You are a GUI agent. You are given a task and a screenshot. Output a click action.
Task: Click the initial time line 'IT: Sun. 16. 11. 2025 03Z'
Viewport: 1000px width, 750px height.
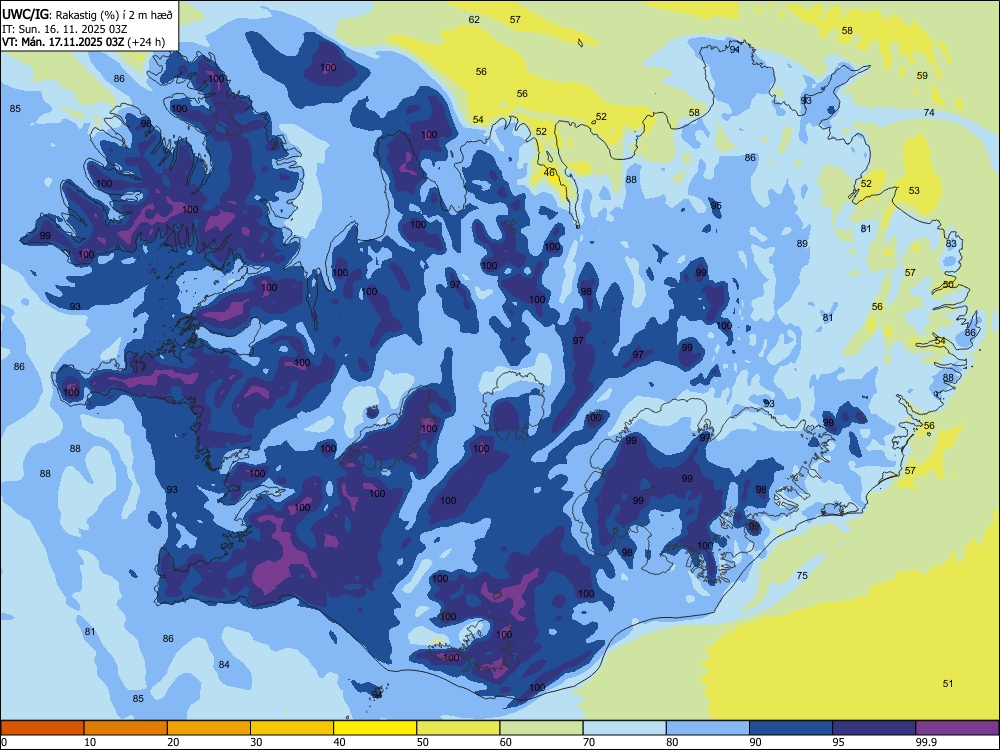point(64,29)
